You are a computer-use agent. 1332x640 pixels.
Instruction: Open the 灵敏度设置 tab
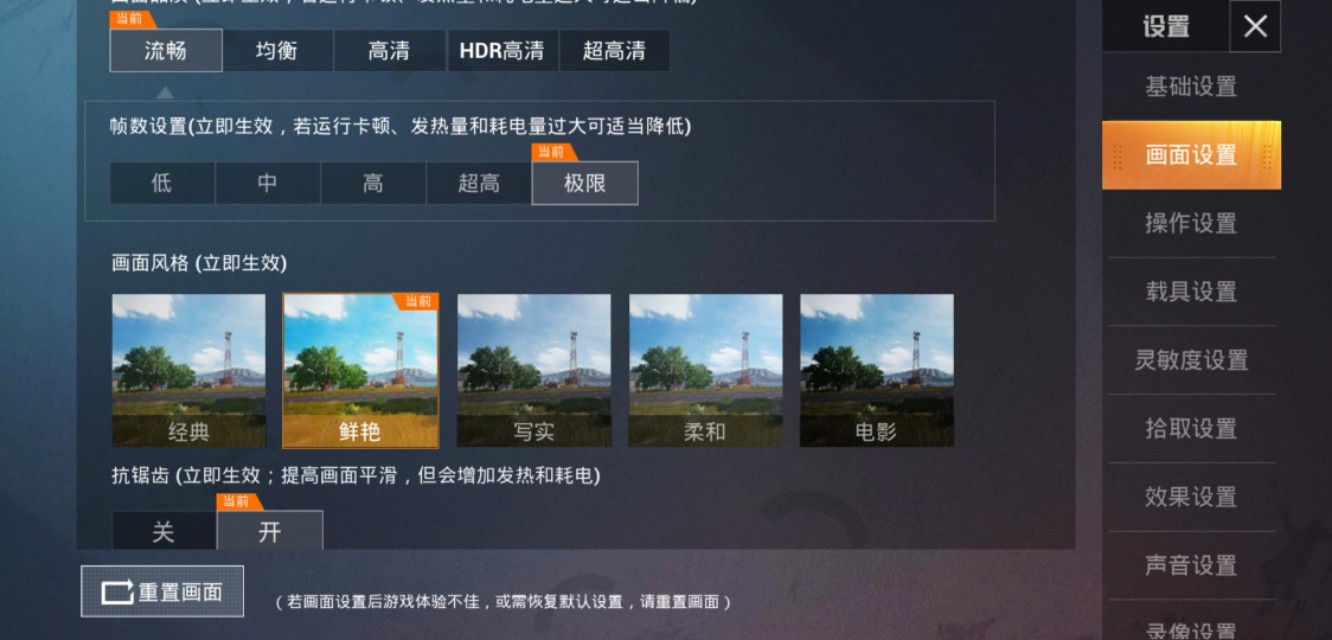1191,360
